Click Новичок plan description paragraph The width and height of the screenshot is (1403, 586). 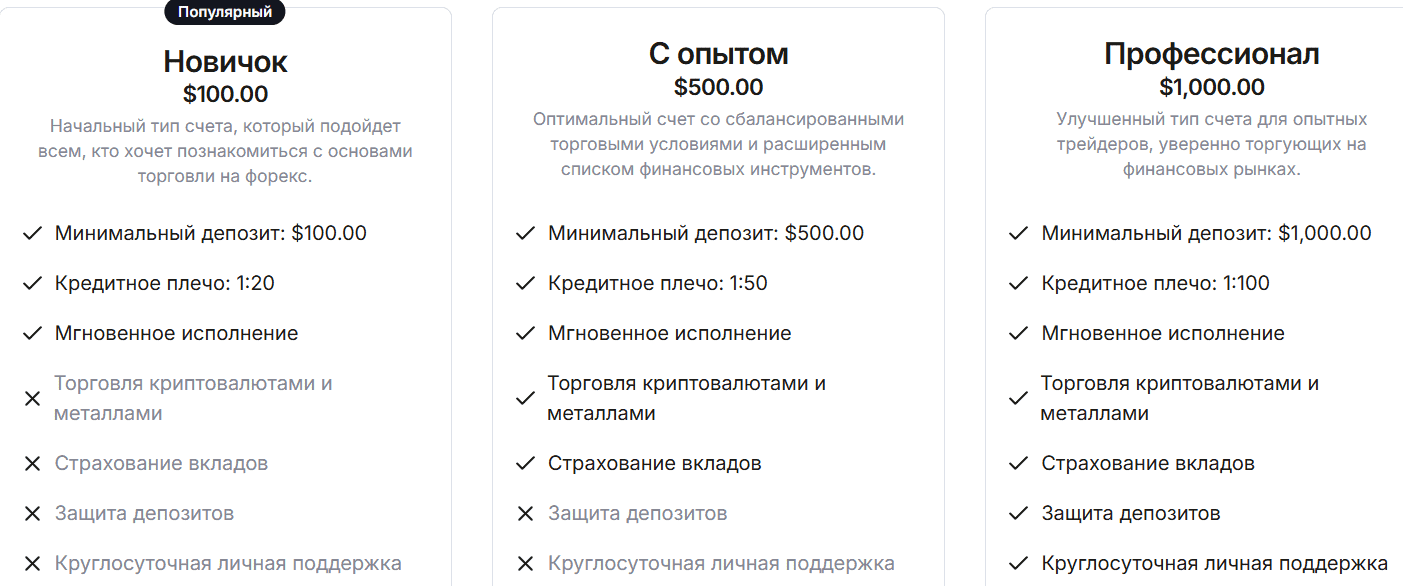point(225,151)
